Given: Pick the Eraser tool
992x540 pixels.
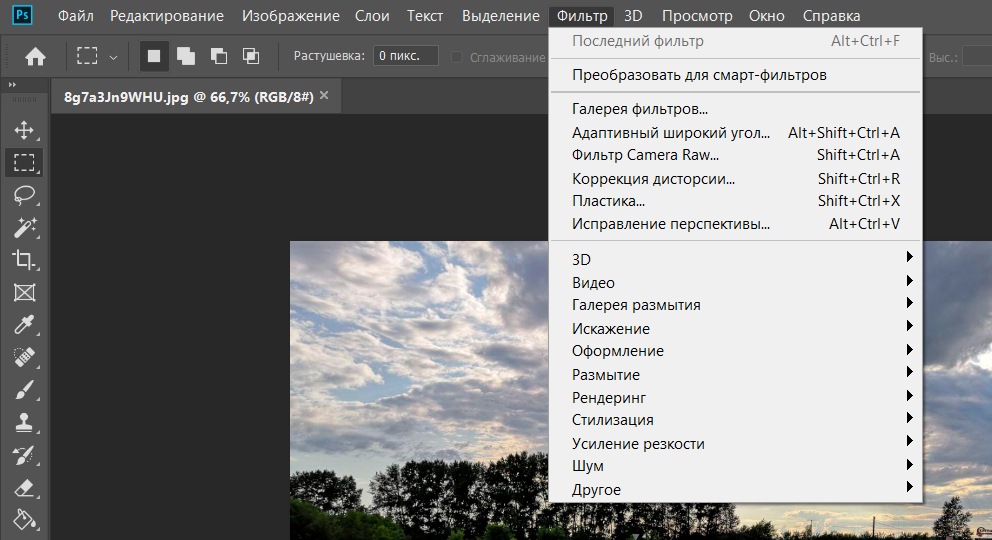Looking at the screenshot, I should [x=24, y=488].
